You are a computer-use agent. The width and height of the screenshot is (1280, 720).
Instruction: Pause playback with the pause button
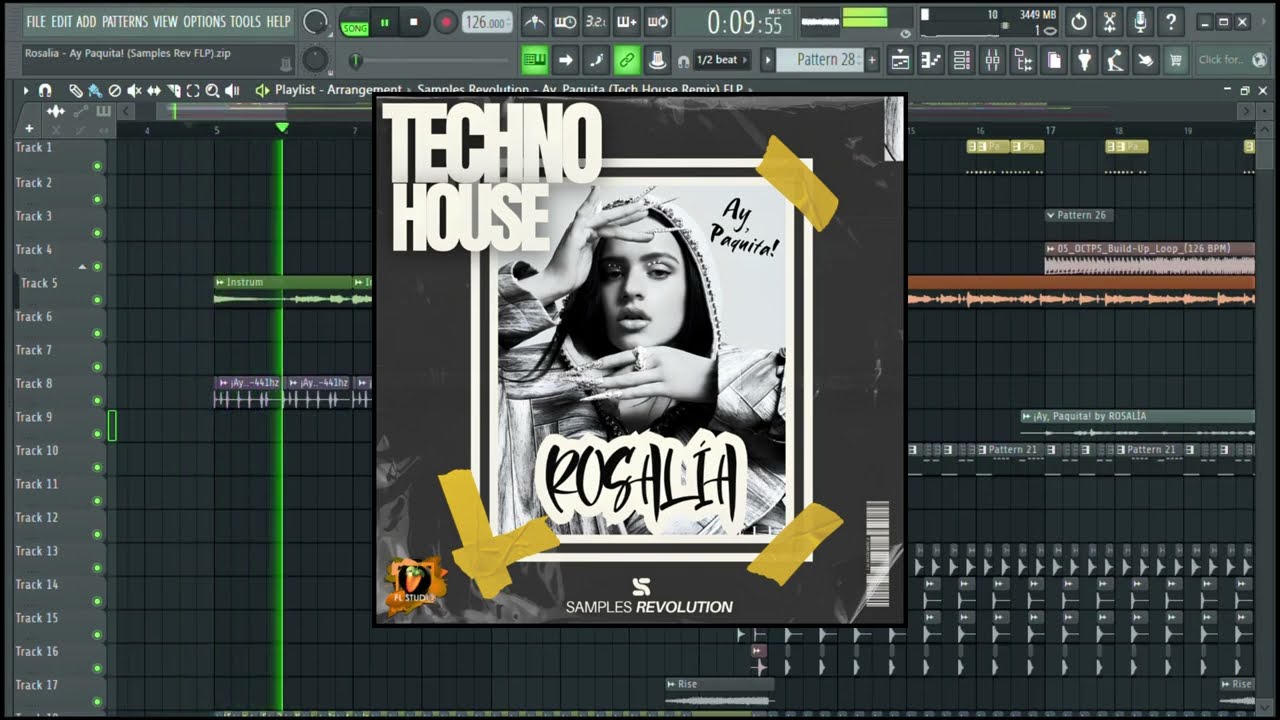tap(384, 22)
